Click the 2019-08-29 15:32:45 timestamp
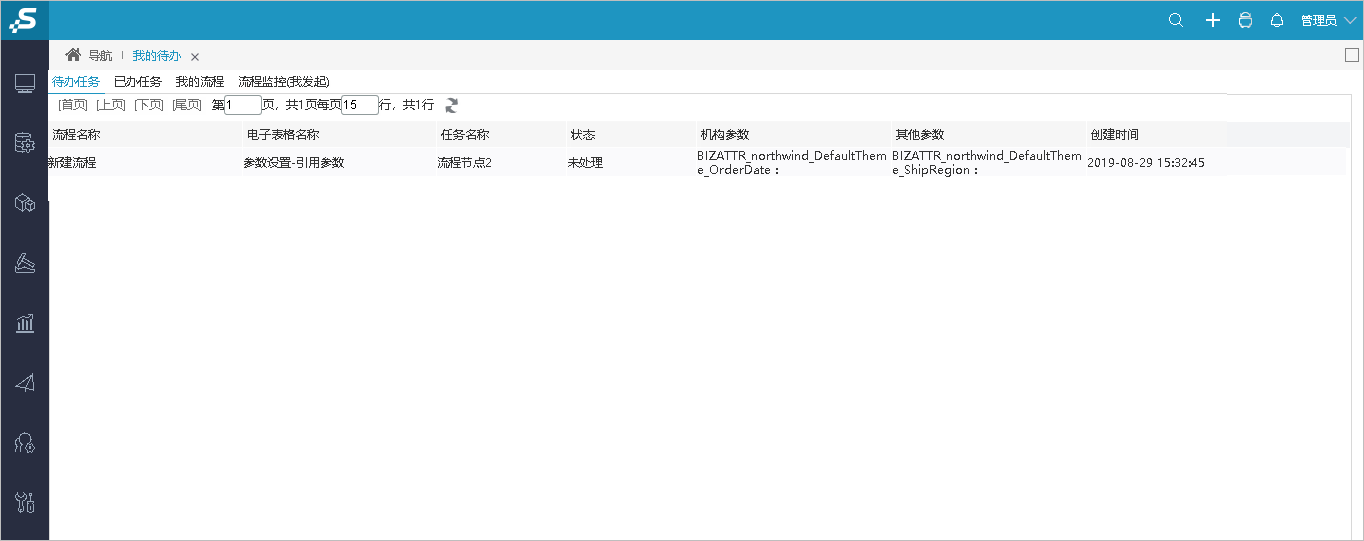Viewport: 1364px width, 541px height. point(1146,162)
